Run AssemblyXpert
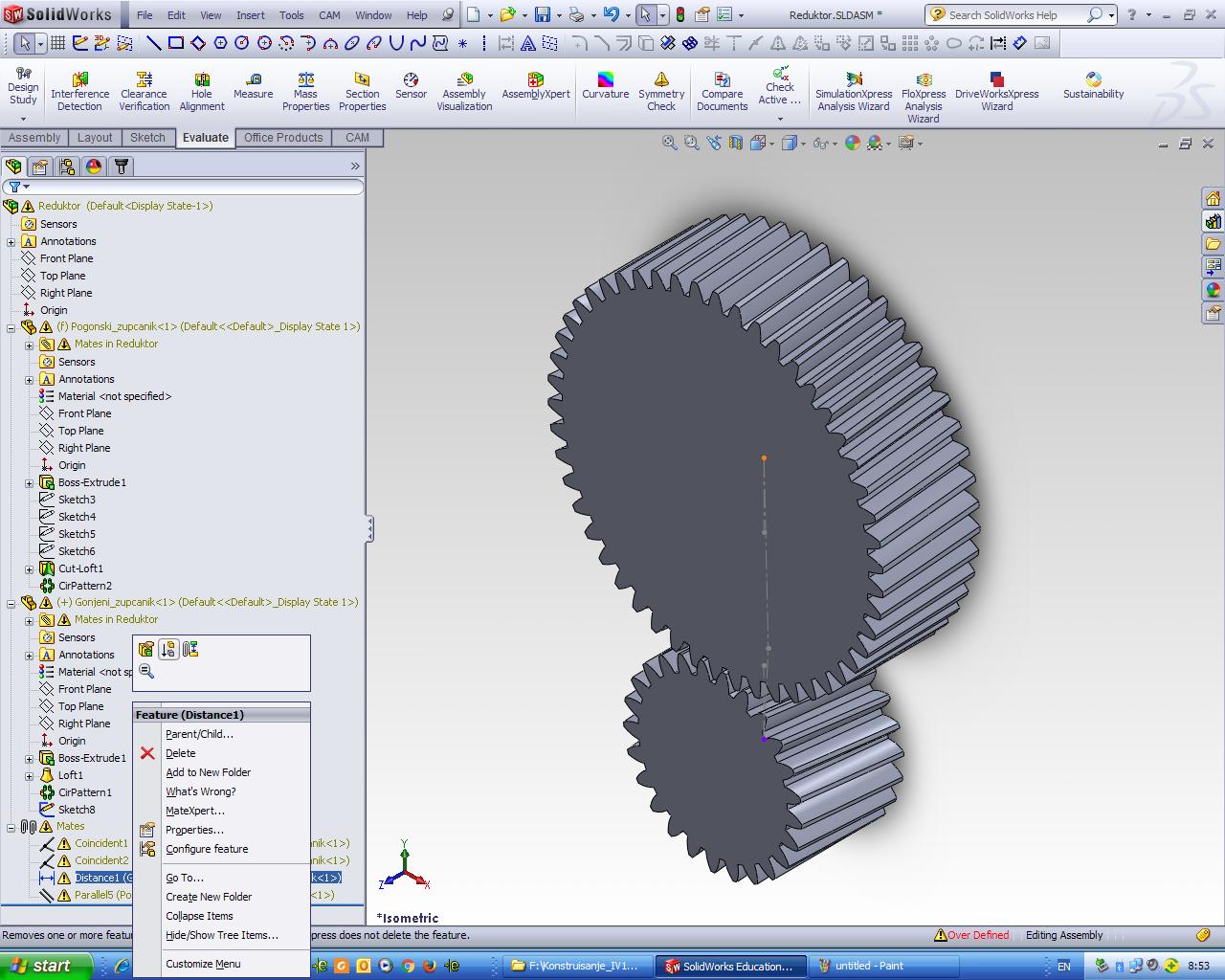Screen dimensions: 1225x980 click(536, 86)
